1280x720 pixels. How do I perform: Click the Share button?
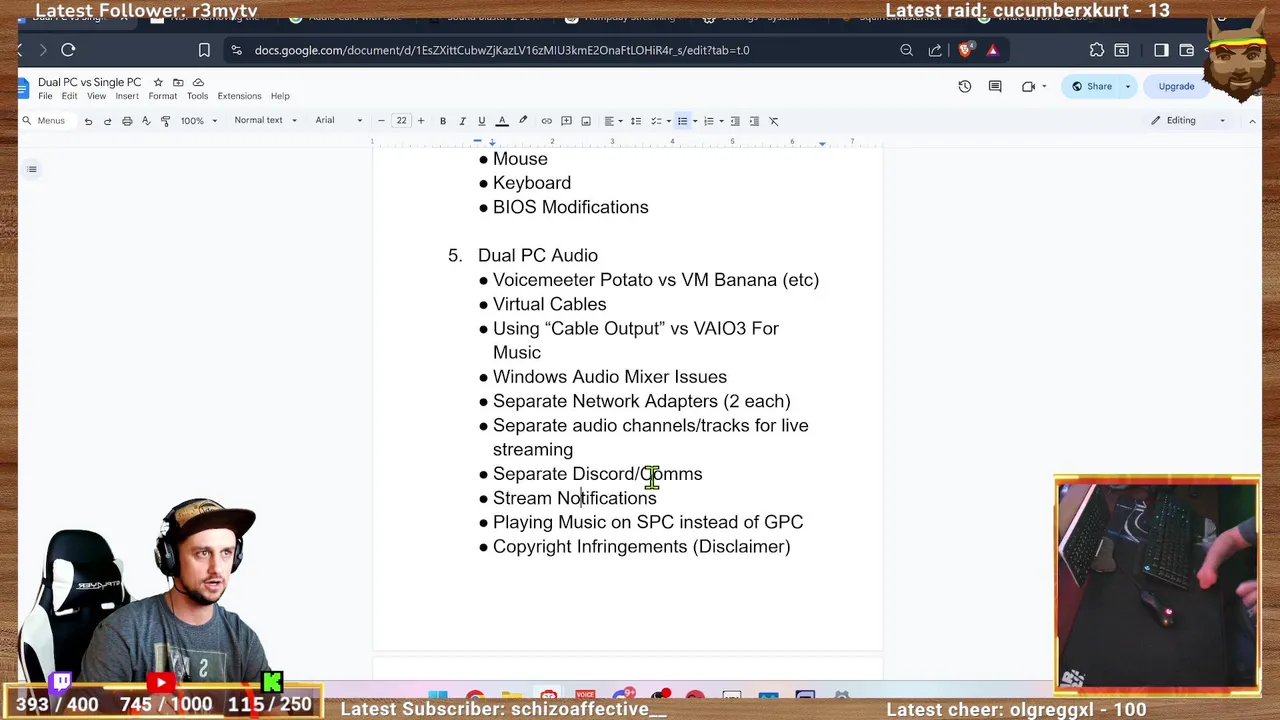coord(1090,86)
